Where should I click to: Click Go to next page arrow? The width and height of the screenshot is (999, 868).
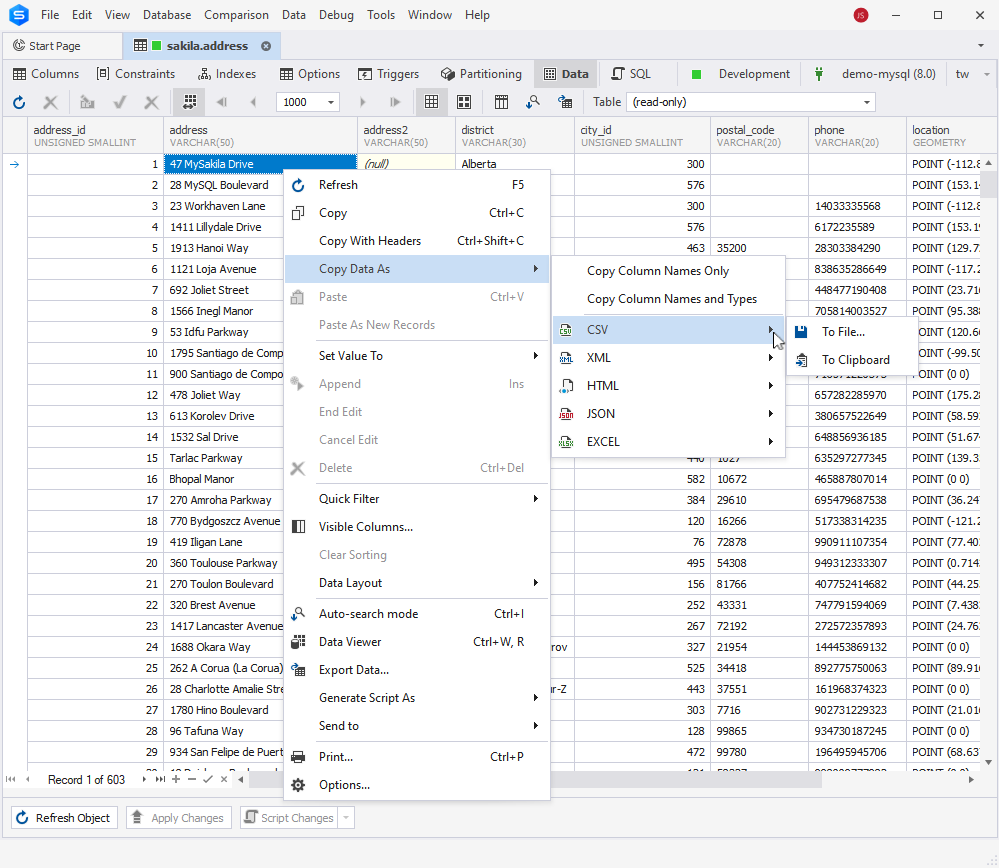pyautogui.click(x=363, y=102)
